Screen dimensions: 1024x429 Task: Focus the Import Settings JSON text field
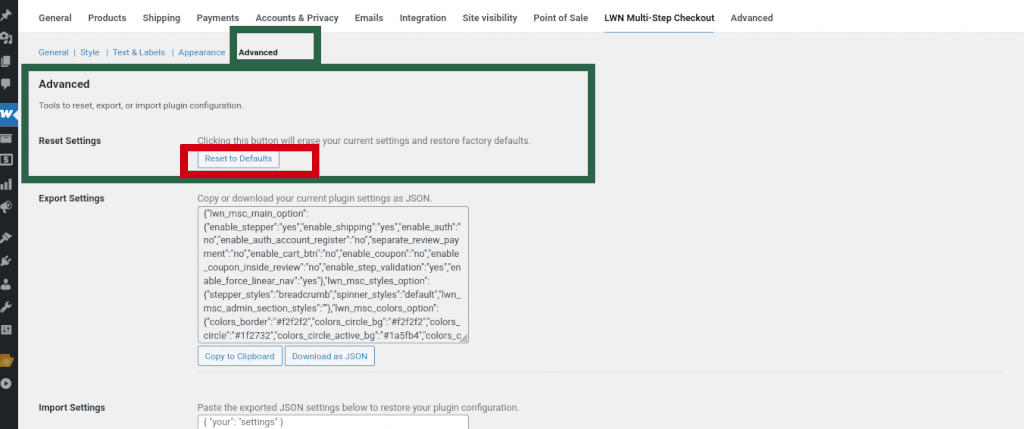333,422
